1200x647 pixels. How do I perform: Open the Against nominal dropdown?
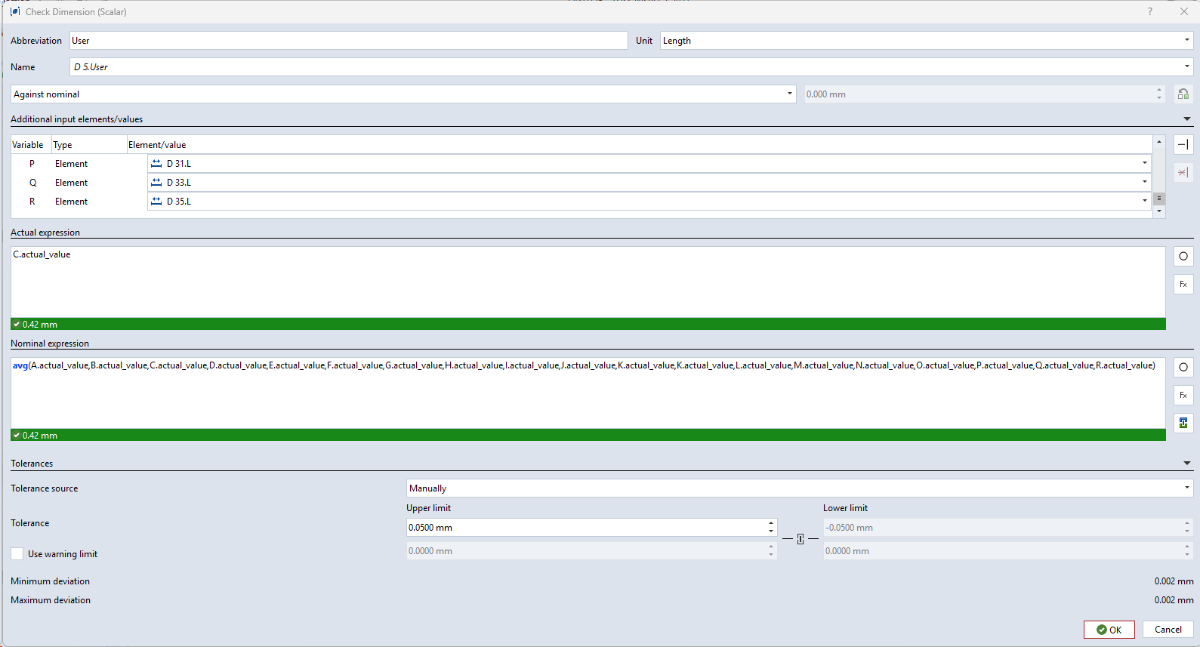tap(403, 94)
